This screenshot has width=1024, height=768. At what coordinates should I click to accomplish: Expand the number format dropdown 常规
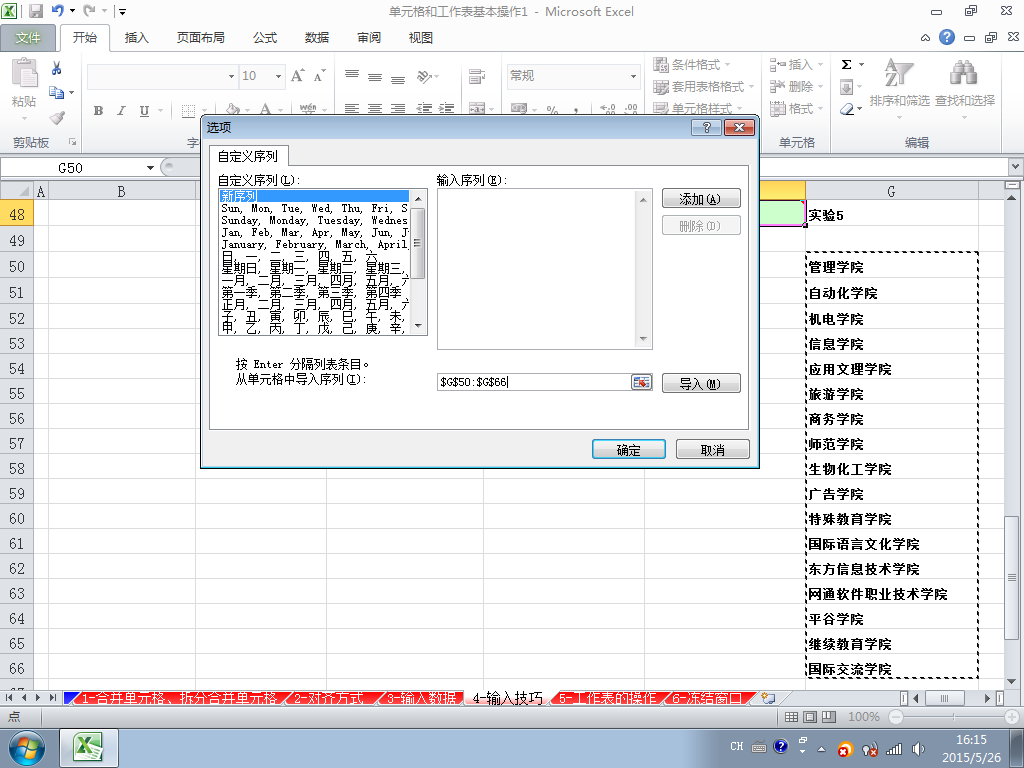click(633, 76)
